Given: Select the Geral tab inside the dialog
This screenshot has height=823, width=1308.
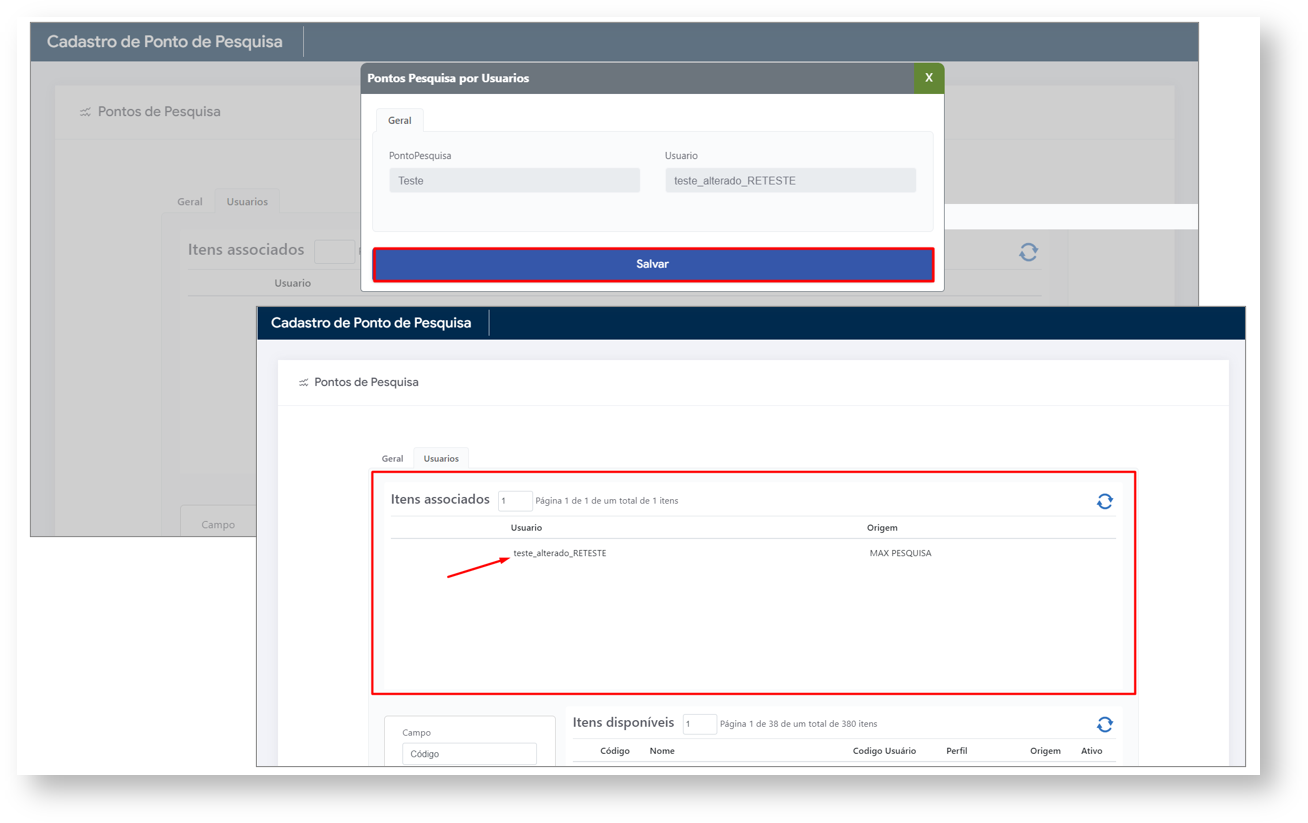Looking at the screenshot, I should pos(399,120).
